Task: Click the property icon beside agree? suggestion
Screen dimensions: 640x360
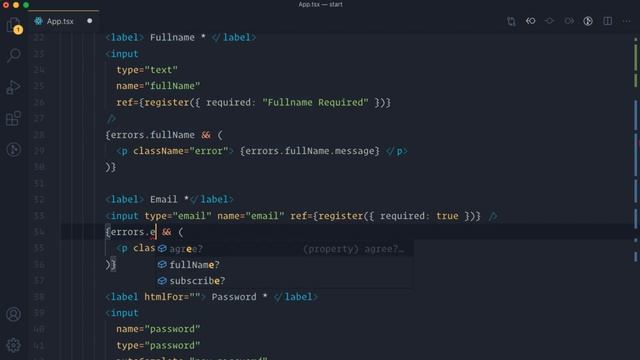Action: [x=162, y=248]
